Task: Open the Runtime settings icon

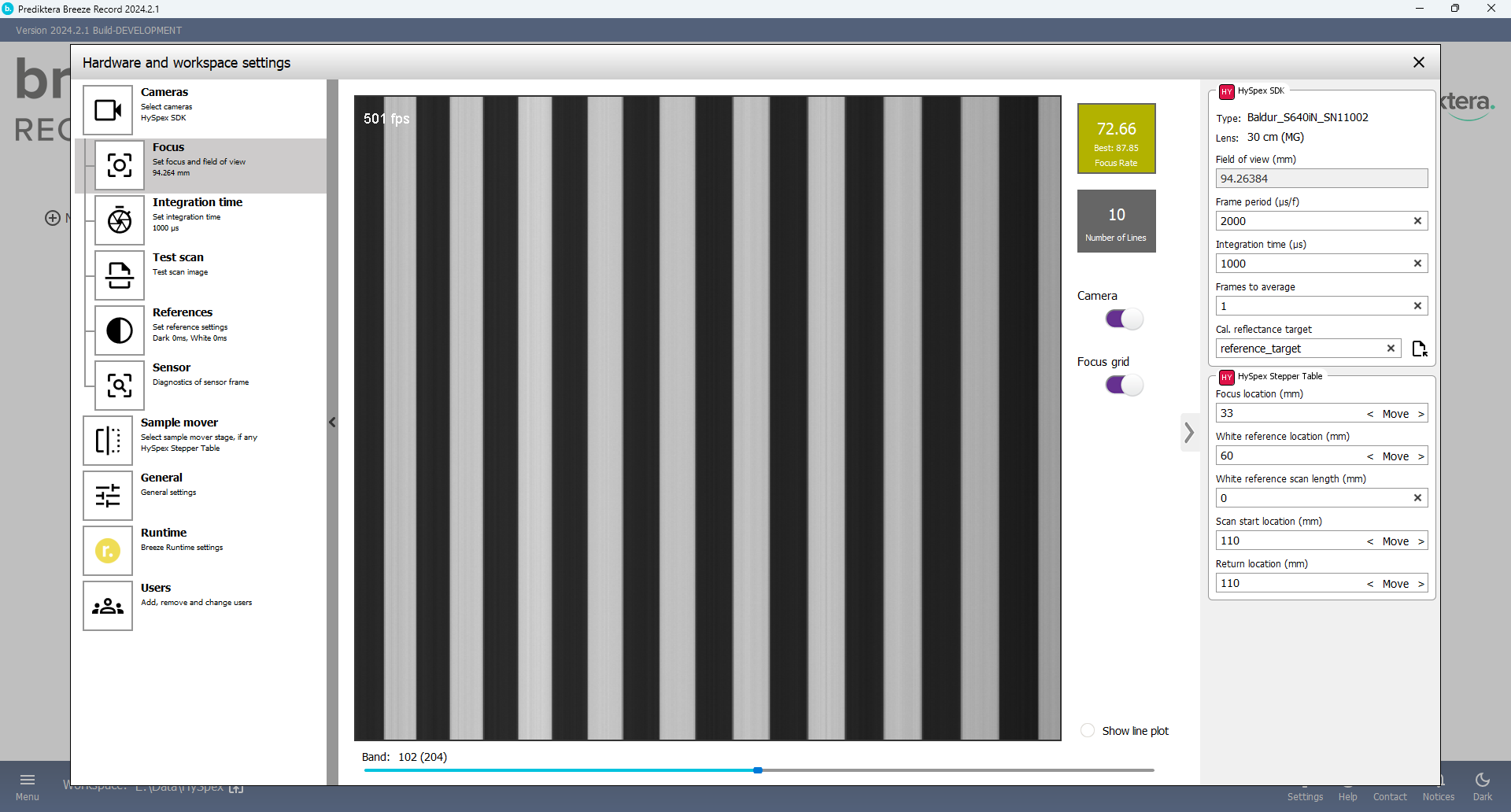Action: (x=108, y=551)
